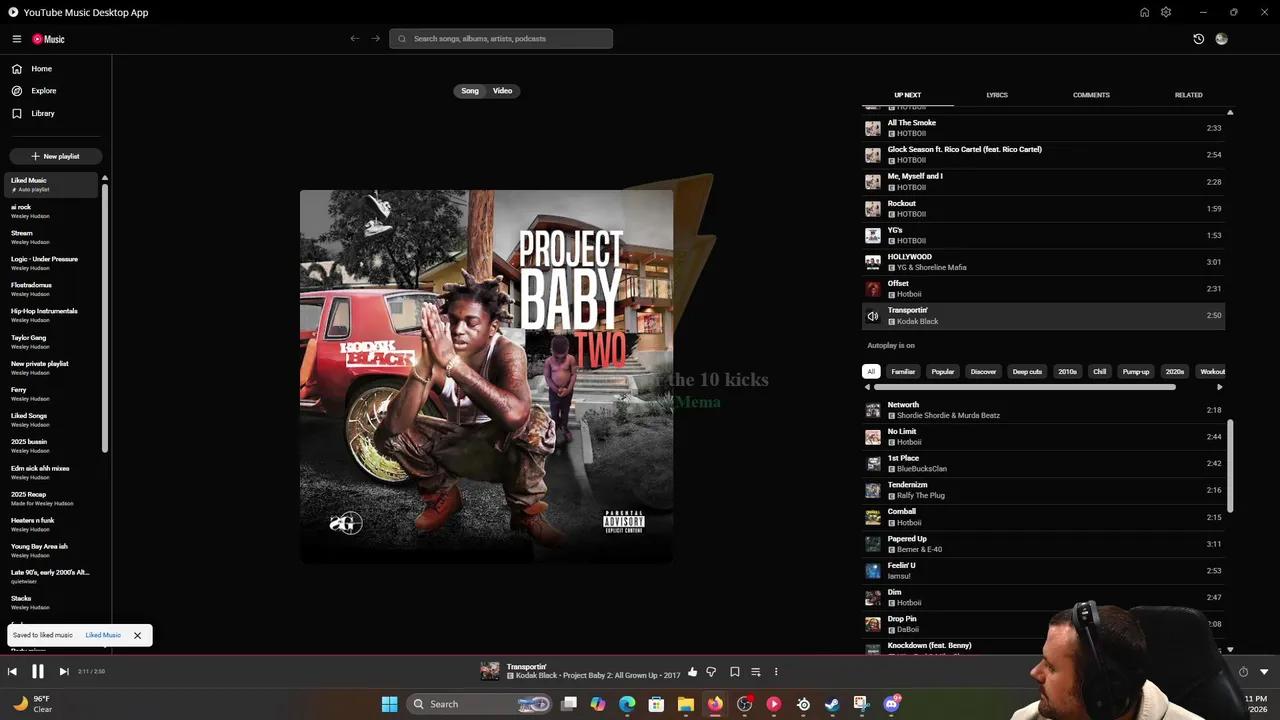The height and width of the screenshot is (720, 1280).
Task: Collapse the player page with down arrow
Action: click(1264, 672)
